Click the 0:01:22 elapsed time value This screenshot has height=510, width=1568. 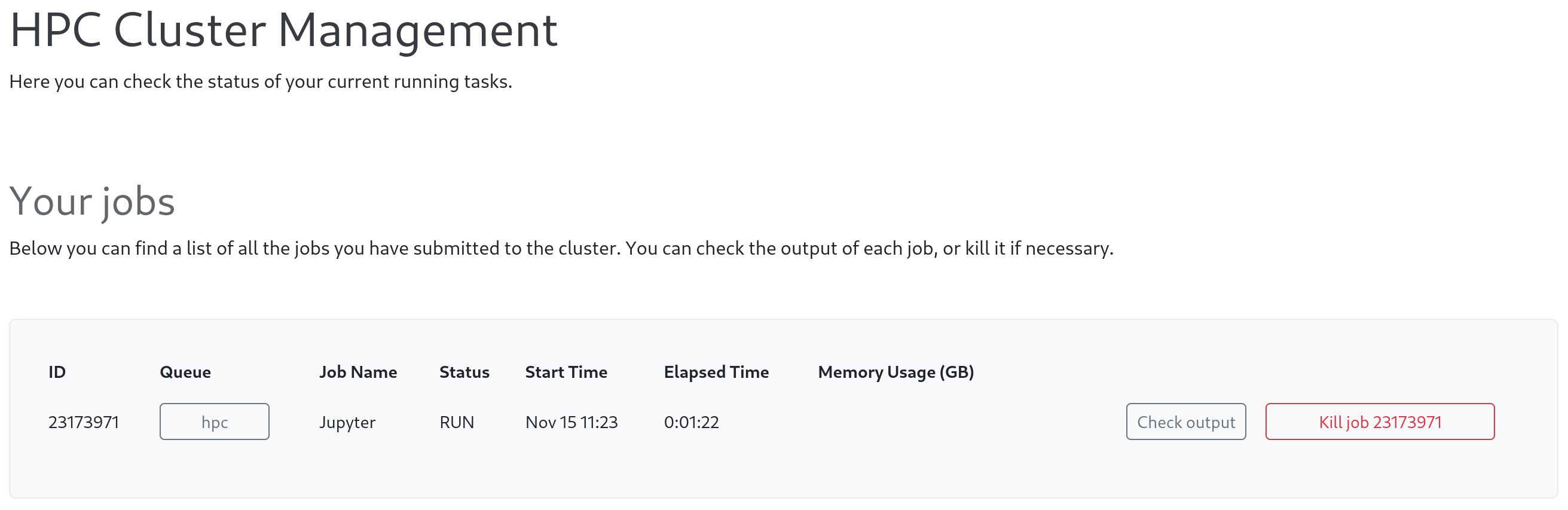coord(691,422)
